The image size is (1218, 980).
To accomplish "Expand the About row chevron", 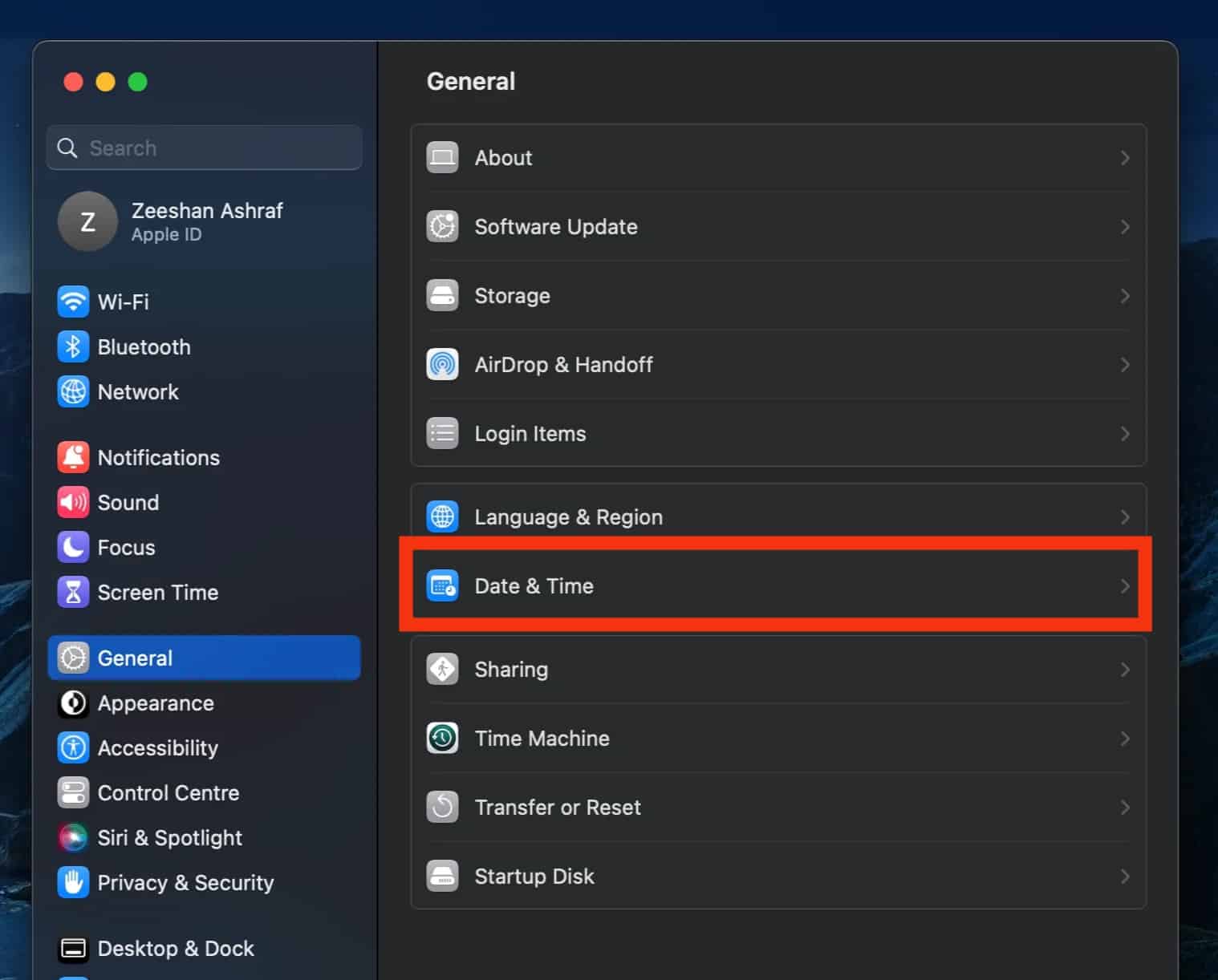I will 1125,158.
